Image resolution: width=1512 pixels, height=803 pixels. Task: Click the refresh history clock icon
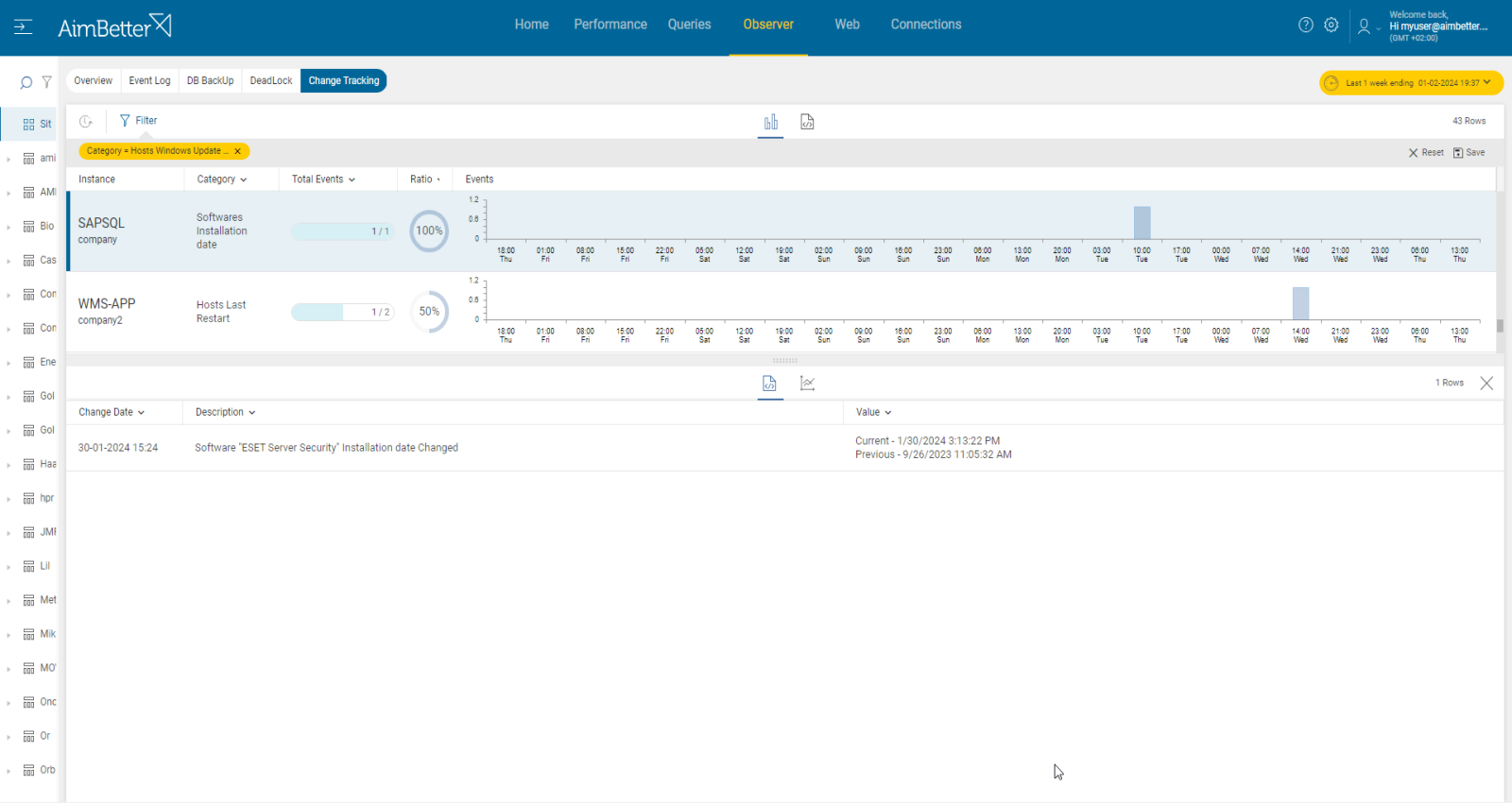coord(86,121)
